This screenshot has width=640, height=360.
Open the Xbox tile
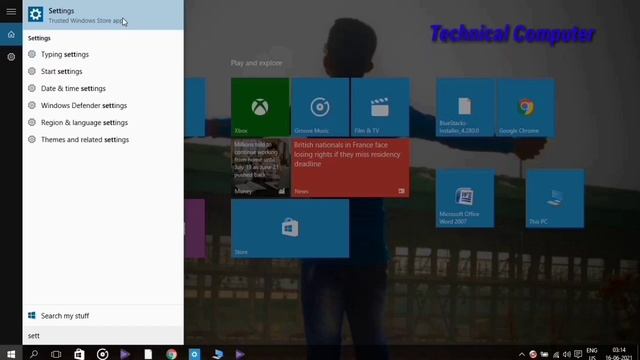(x=260, y=107)
